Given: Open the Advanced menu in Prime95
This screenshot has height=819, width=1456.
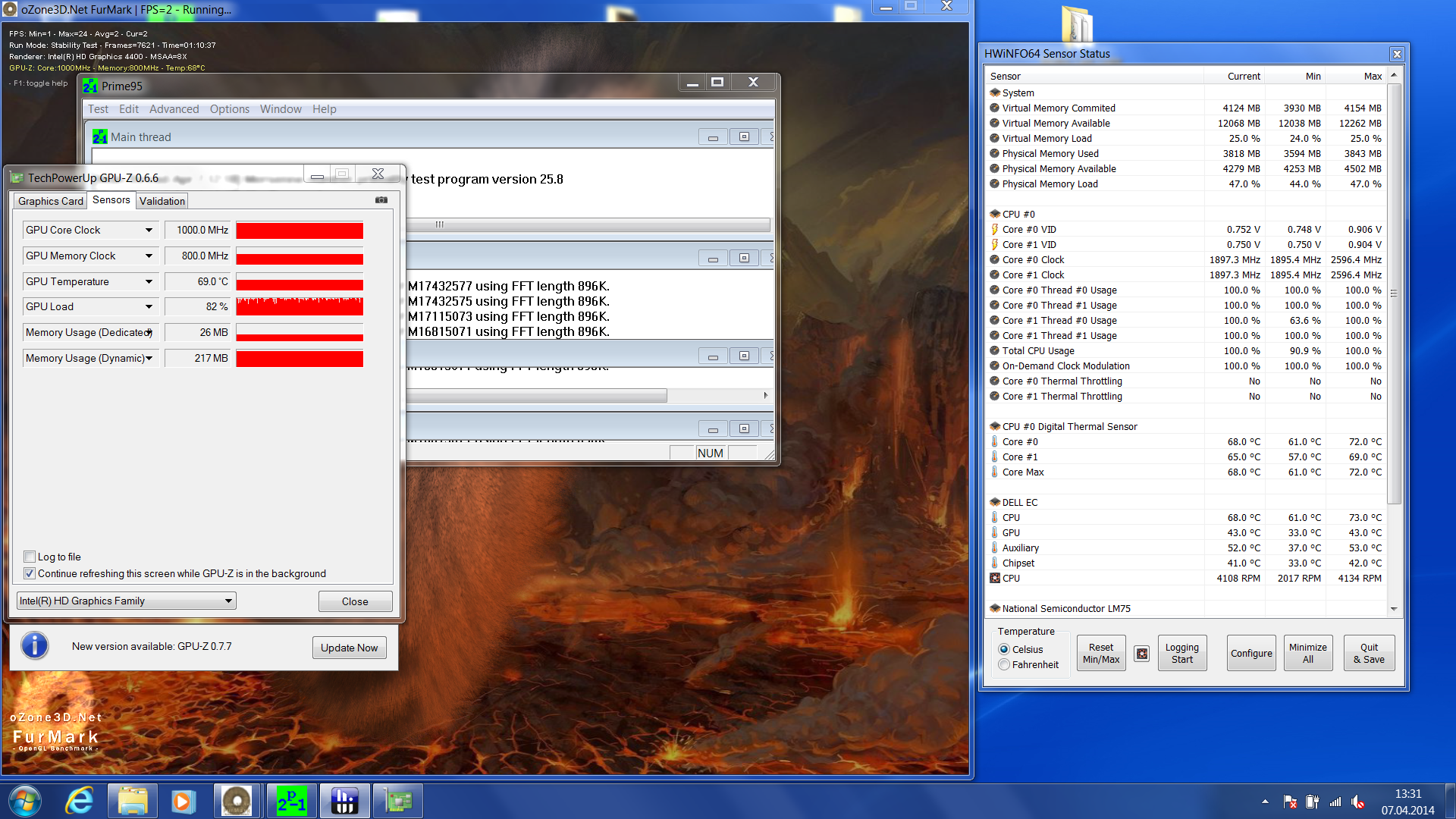Looking at the screenshot, I should 174,109.
